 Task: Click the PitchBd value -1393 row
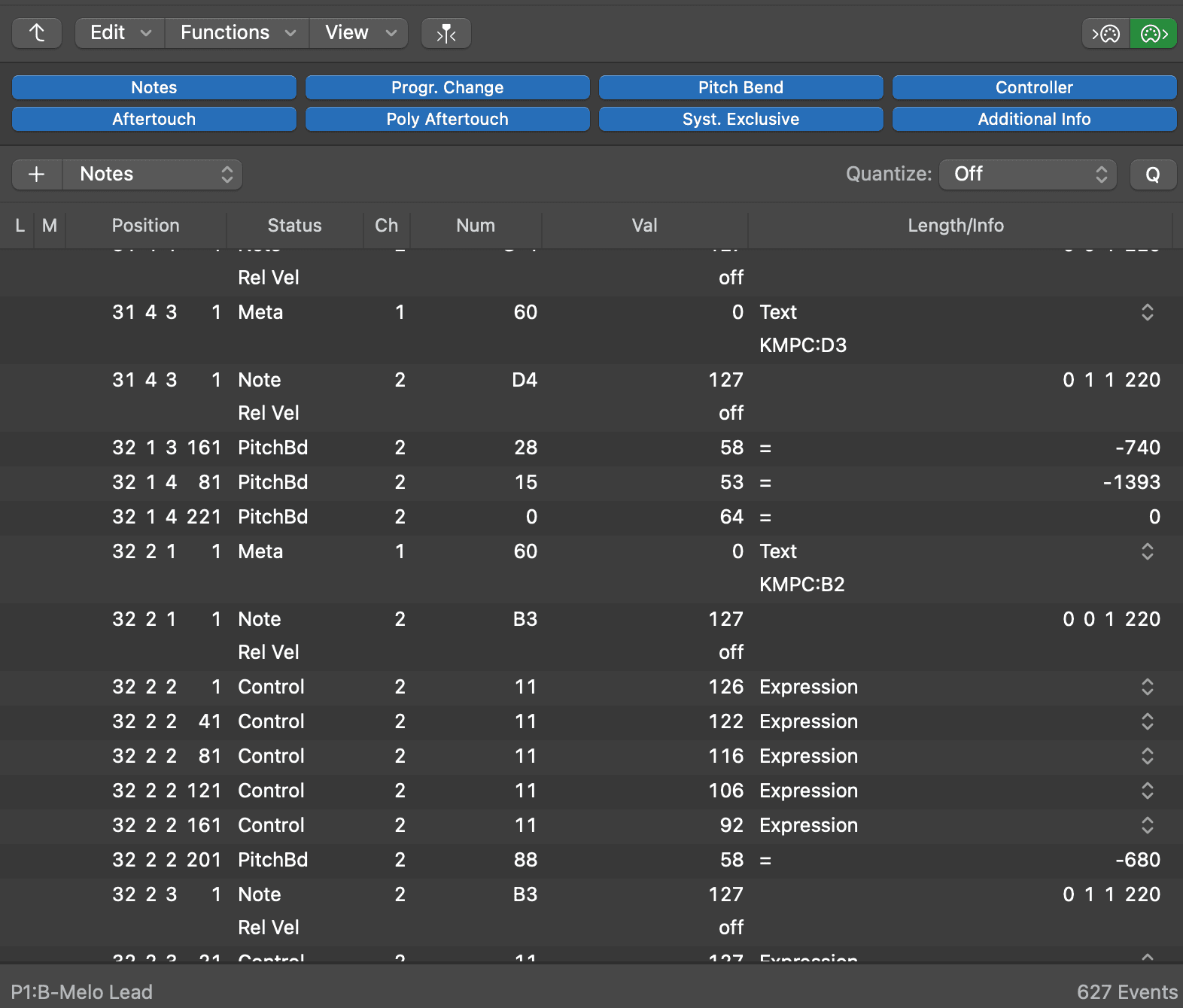pyautogui.click(x=591, y=482)
